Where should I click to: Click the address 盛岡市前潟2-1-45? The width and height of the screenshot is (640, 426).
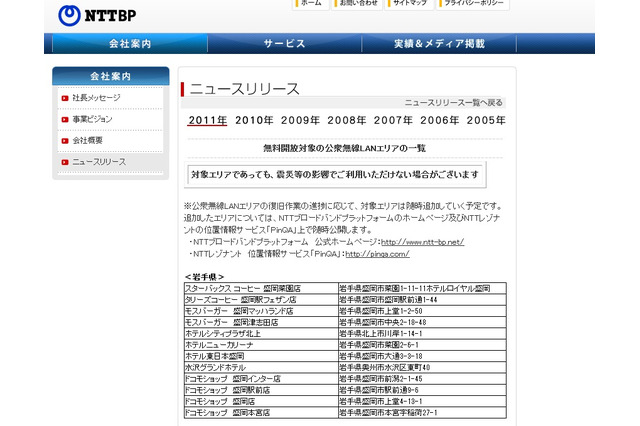pyautogui.click(x=422, y=379)
